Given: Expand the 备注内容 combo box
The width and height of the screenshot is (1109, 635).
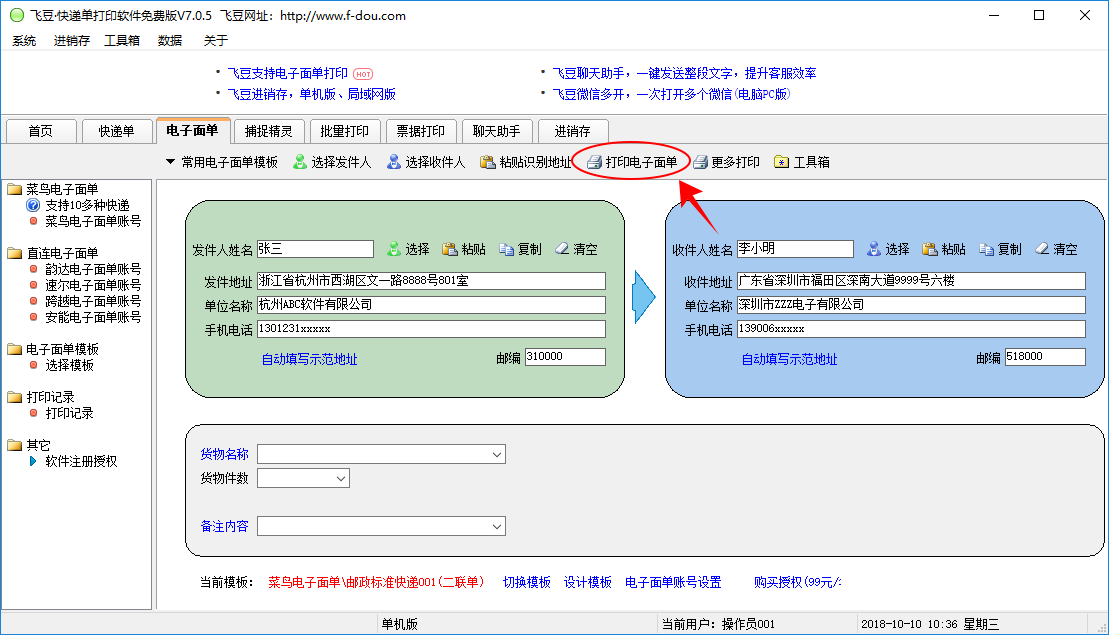Looking at the screenshot, I should click(497, 526).
